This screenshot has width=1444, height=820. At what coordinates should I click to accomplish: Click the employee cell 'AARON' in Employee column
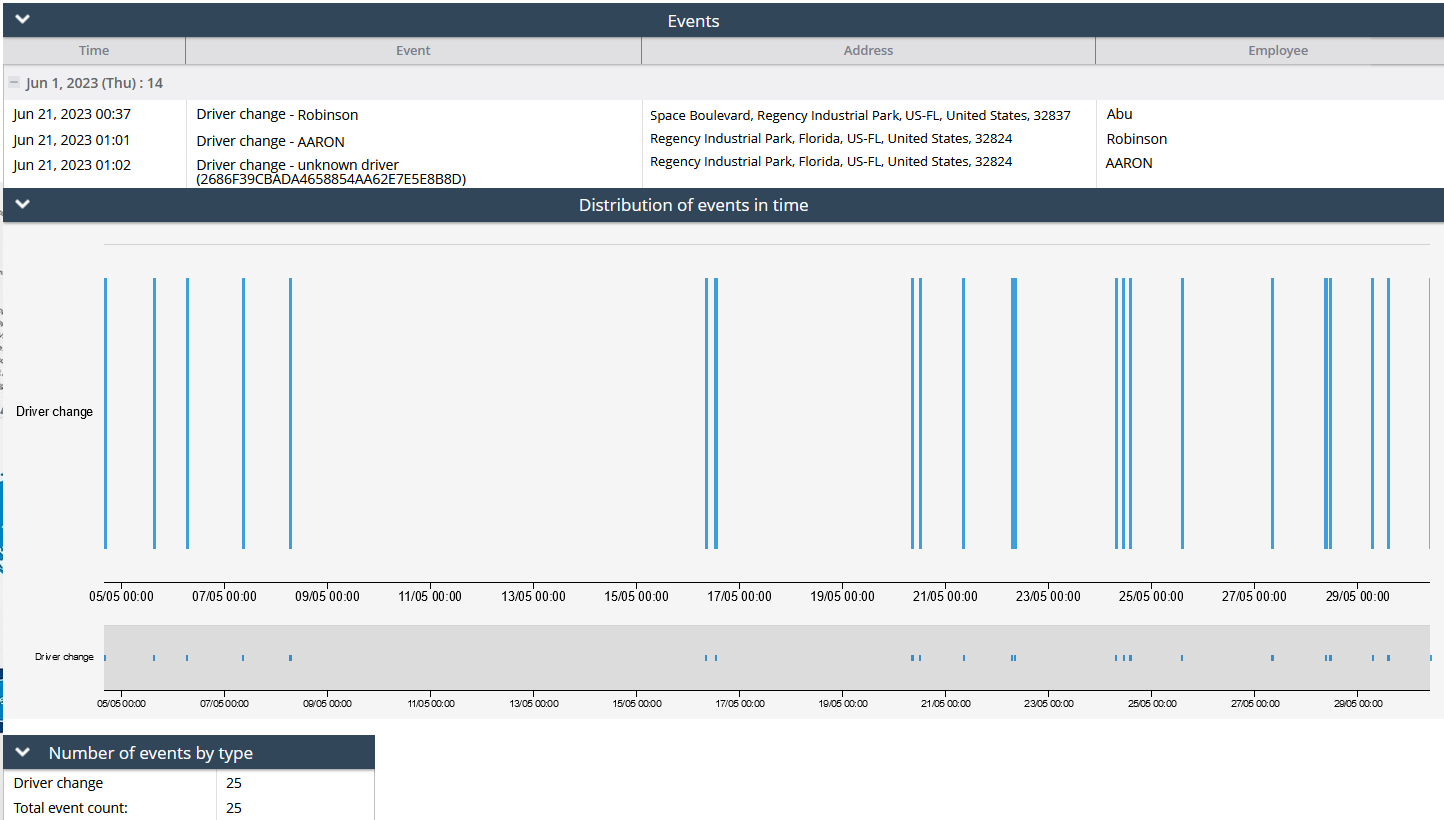(x=1129, y=163)
